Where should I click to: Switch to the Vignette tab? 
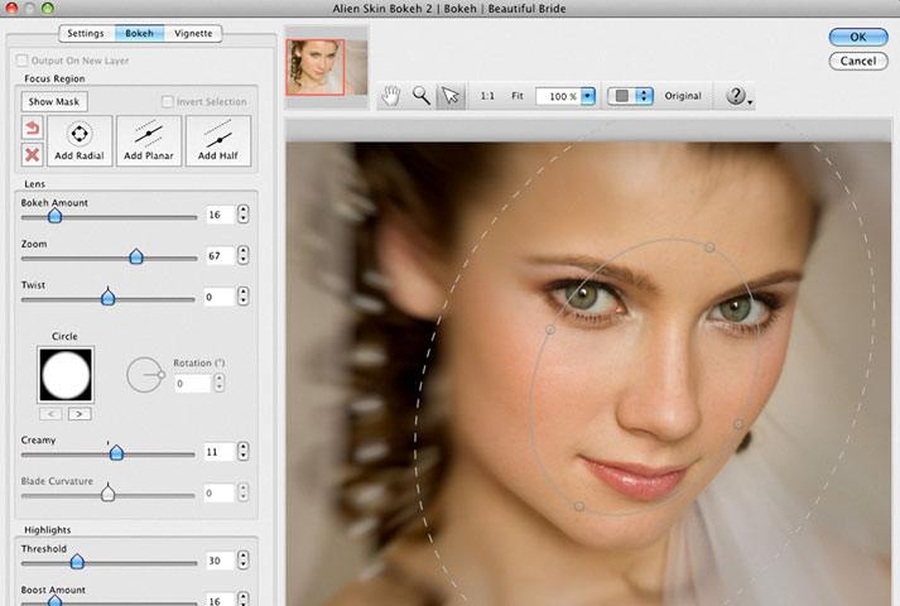click(x=193, y=33)
